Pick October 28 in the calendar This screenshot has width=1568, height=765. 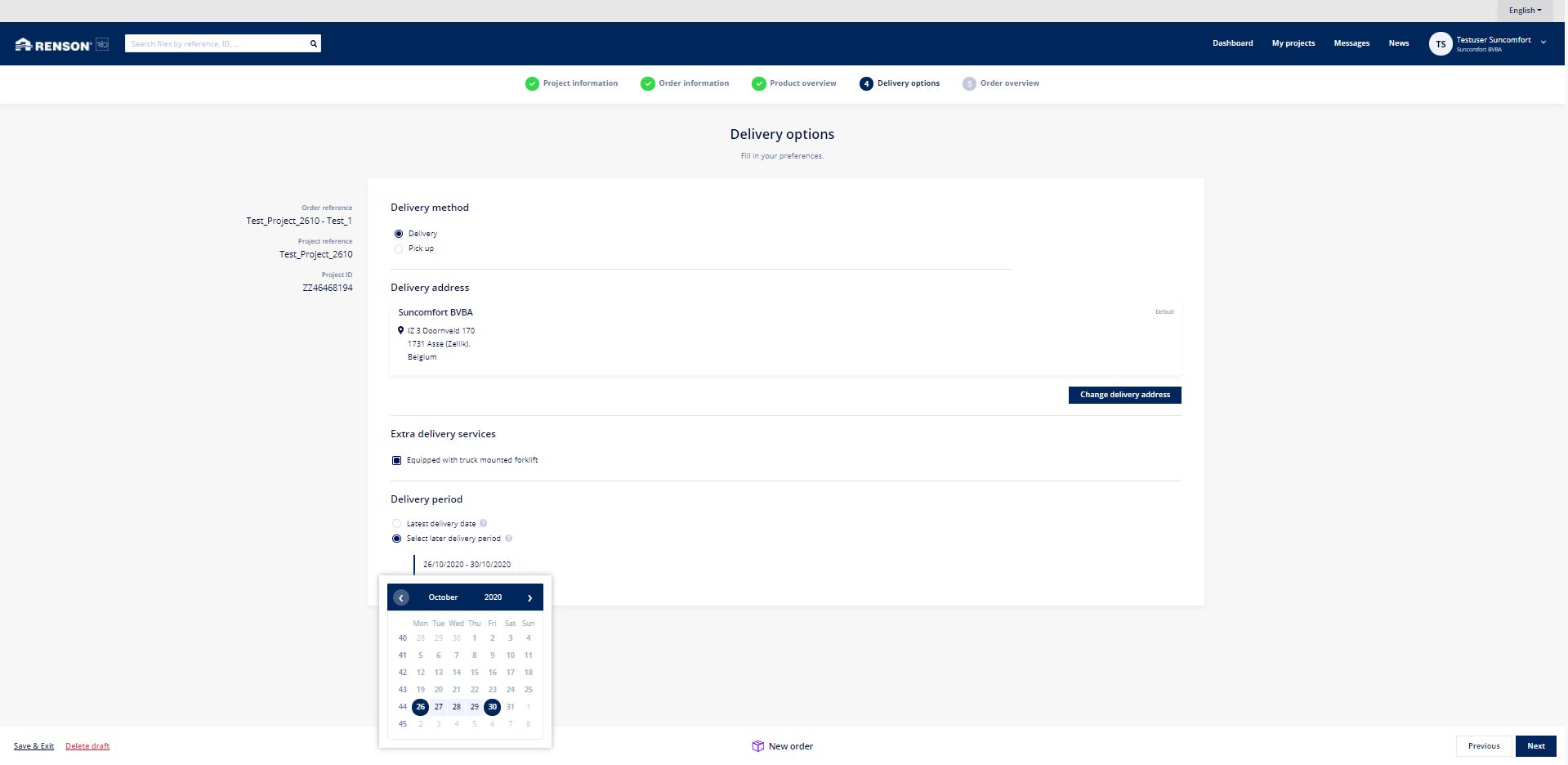456,707
